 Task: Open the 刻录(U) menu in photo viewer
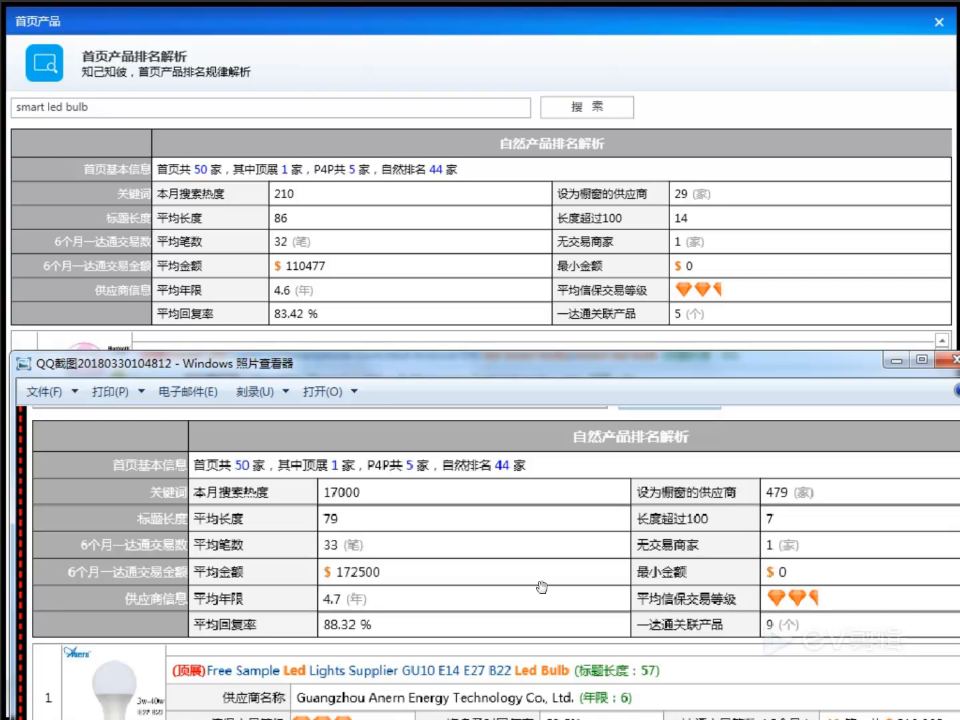click(x=255, y=392)
